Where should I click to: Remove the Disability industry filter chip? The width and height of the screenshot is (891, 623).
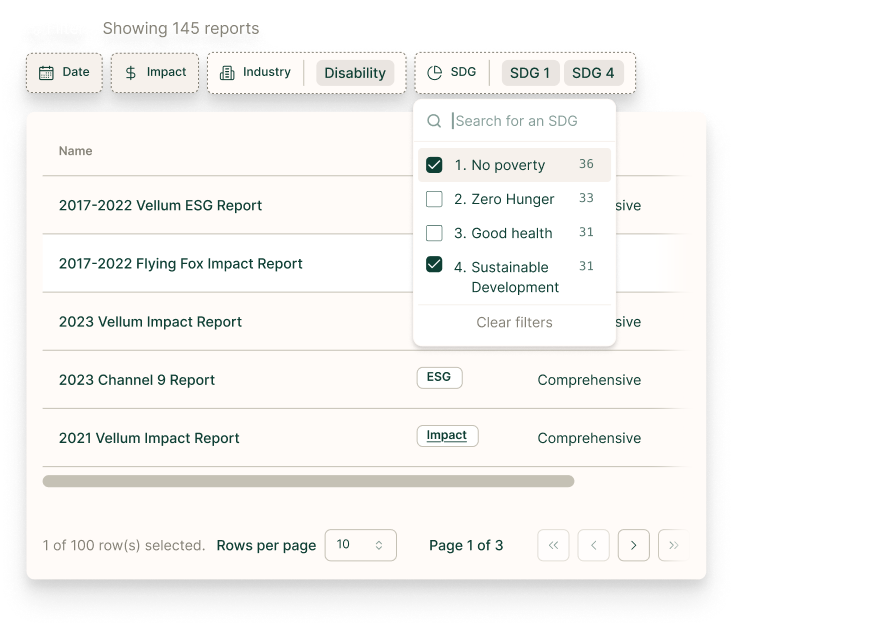click(x=355, y=73)
